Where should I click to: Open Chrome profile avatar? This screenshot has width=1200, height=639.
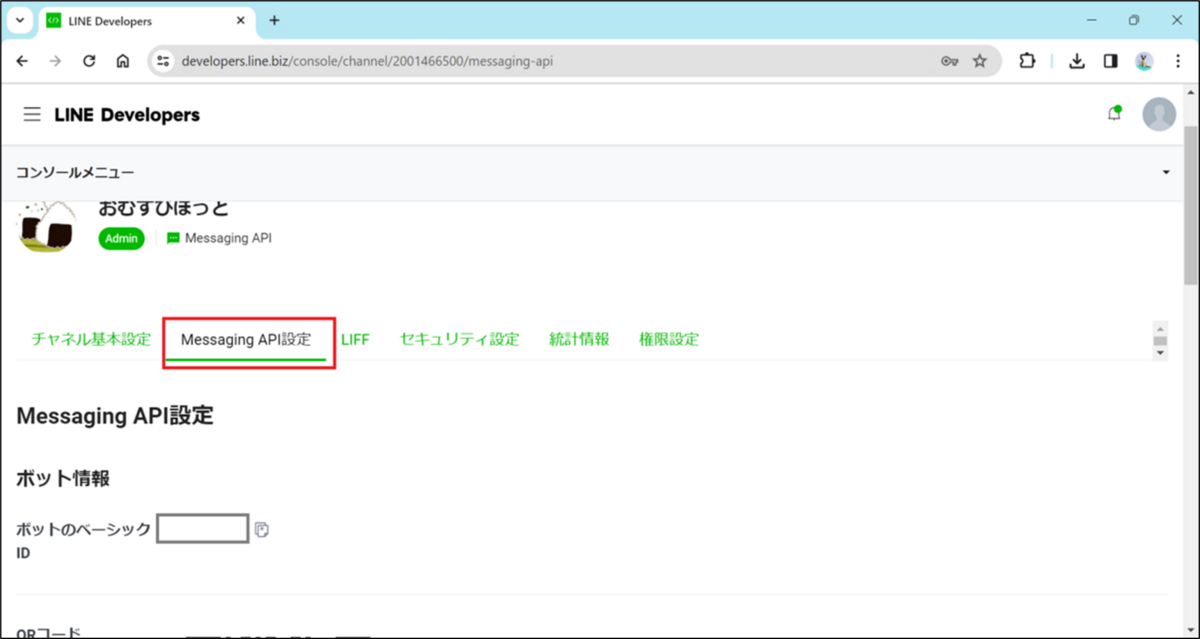1144,61
